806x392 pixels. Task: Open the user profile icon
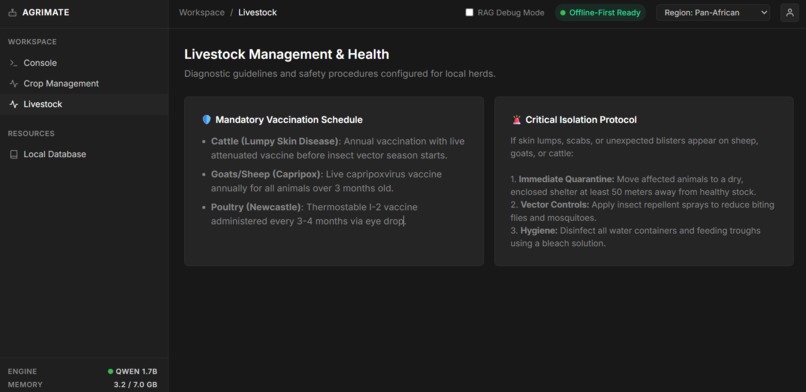click(x=790, y=12)
